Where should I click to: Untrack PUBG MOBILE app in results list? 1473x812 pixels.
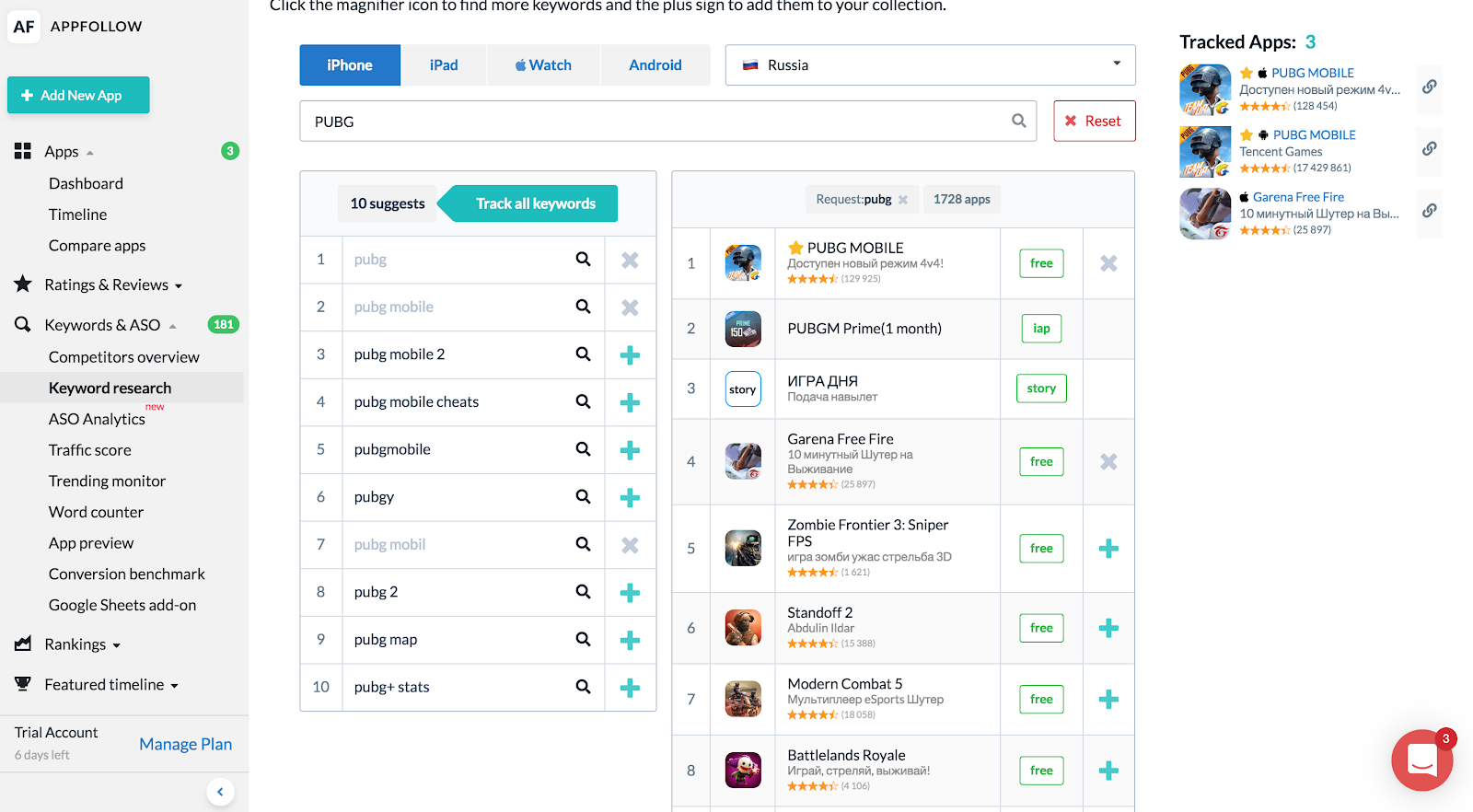click(x=1108, y=263)
